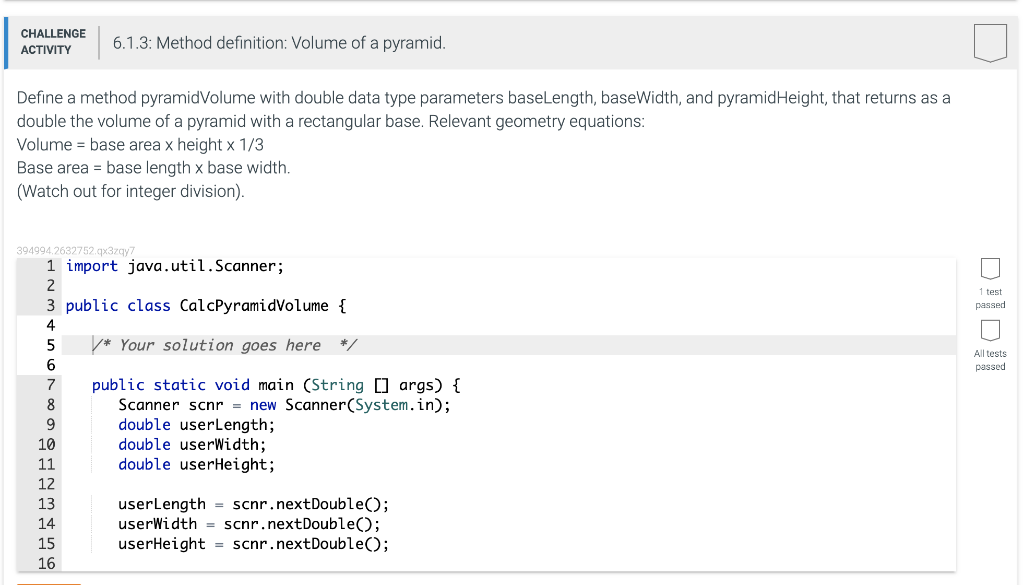Click the 'All tests passed' label text
The width and height of the screenshot is (1024, 585).
[990, 360]
